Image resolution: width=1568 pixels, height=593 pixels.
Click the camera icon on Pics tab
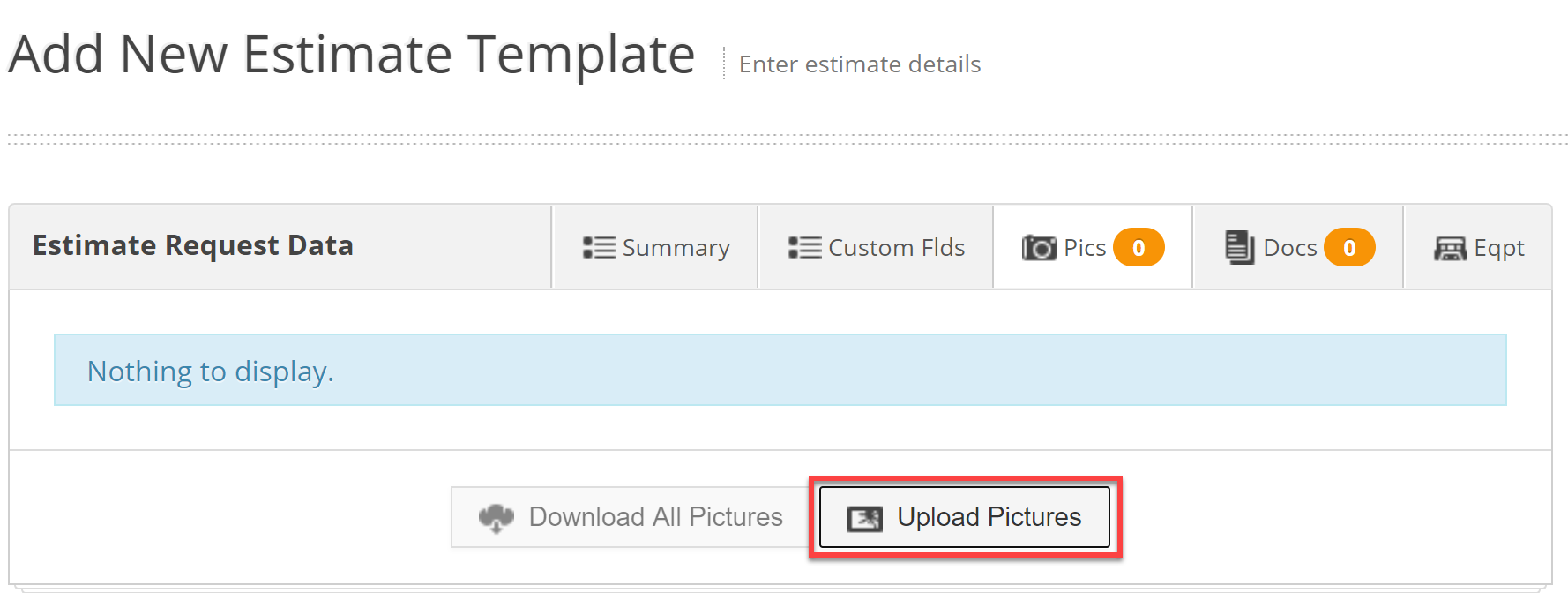[1039, 248]
